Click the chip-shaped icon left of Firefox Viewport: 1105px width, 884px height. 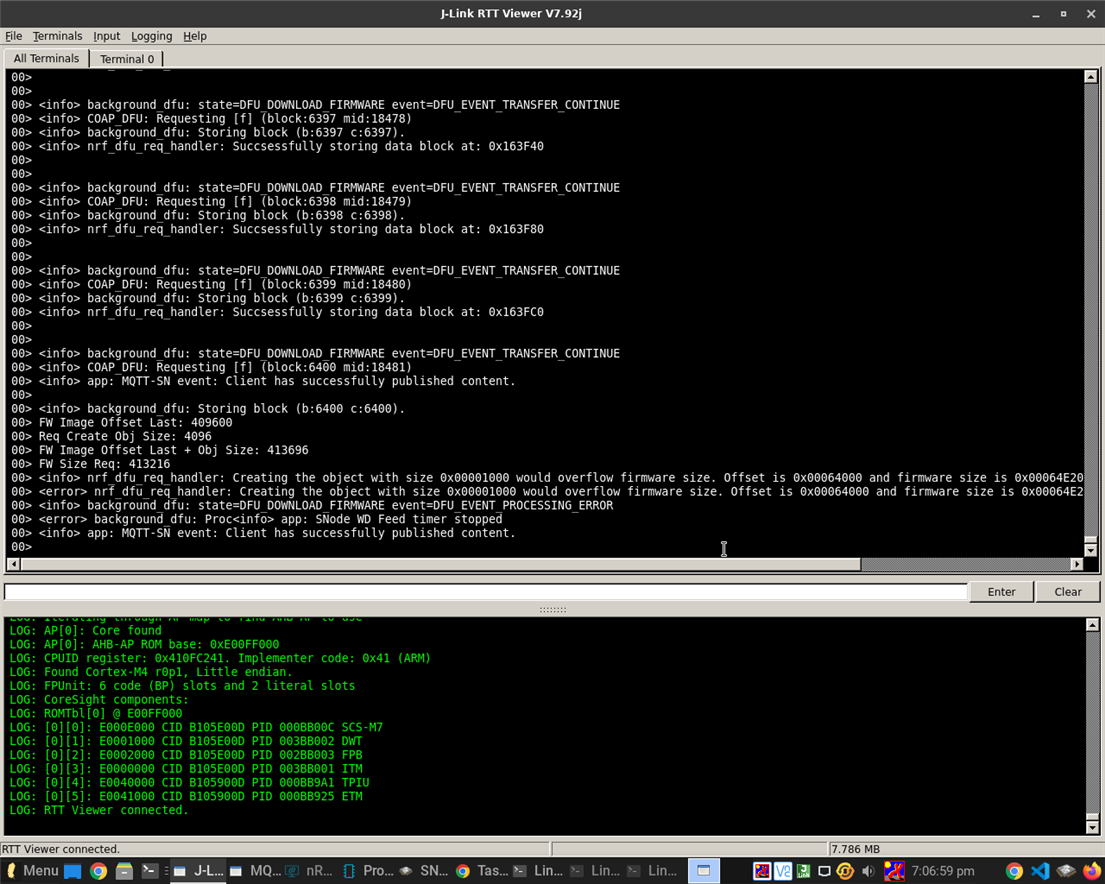[1066, 871]
